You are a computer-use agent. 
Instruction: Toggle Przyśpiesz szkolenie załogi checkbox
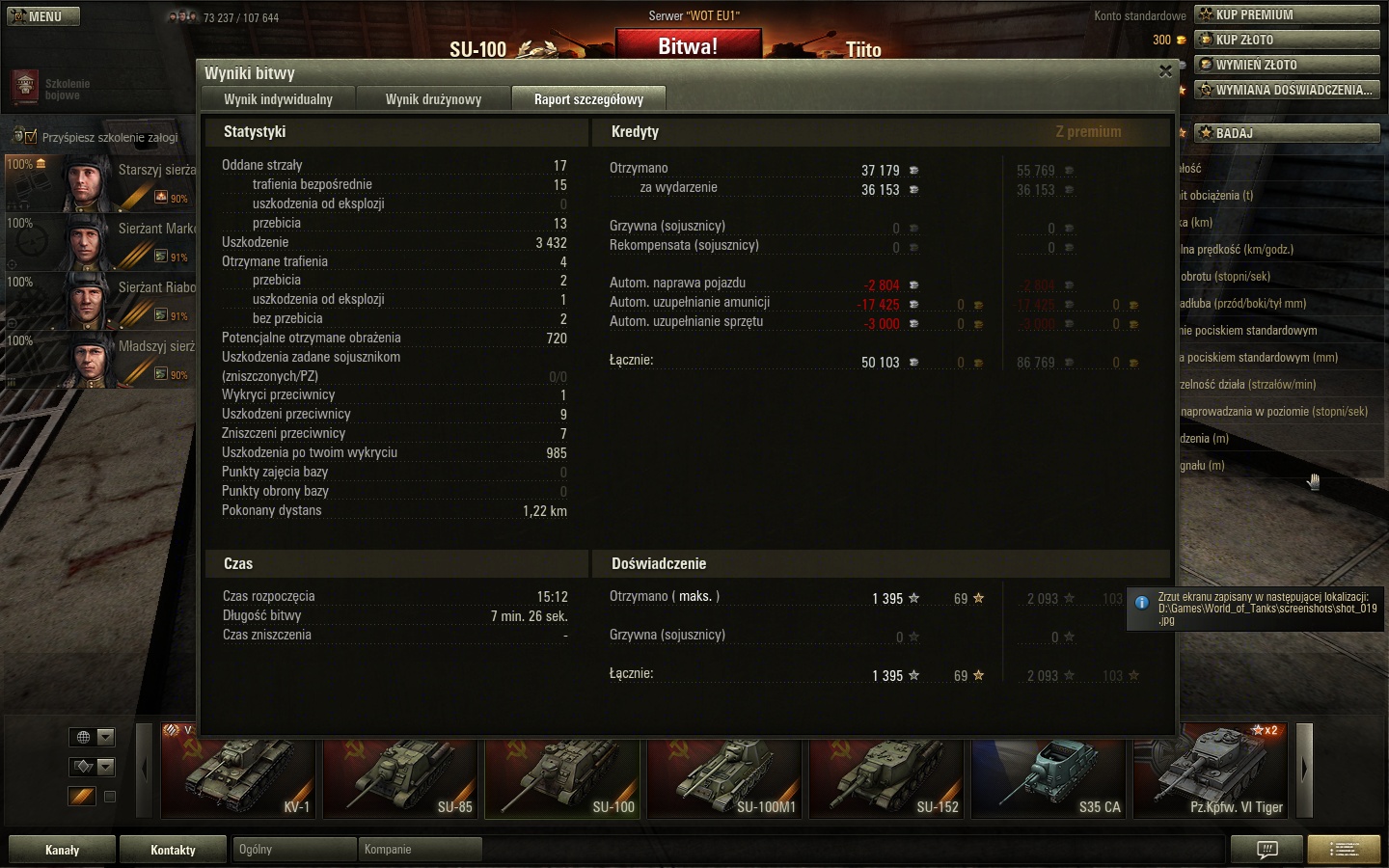click(31, 137)
